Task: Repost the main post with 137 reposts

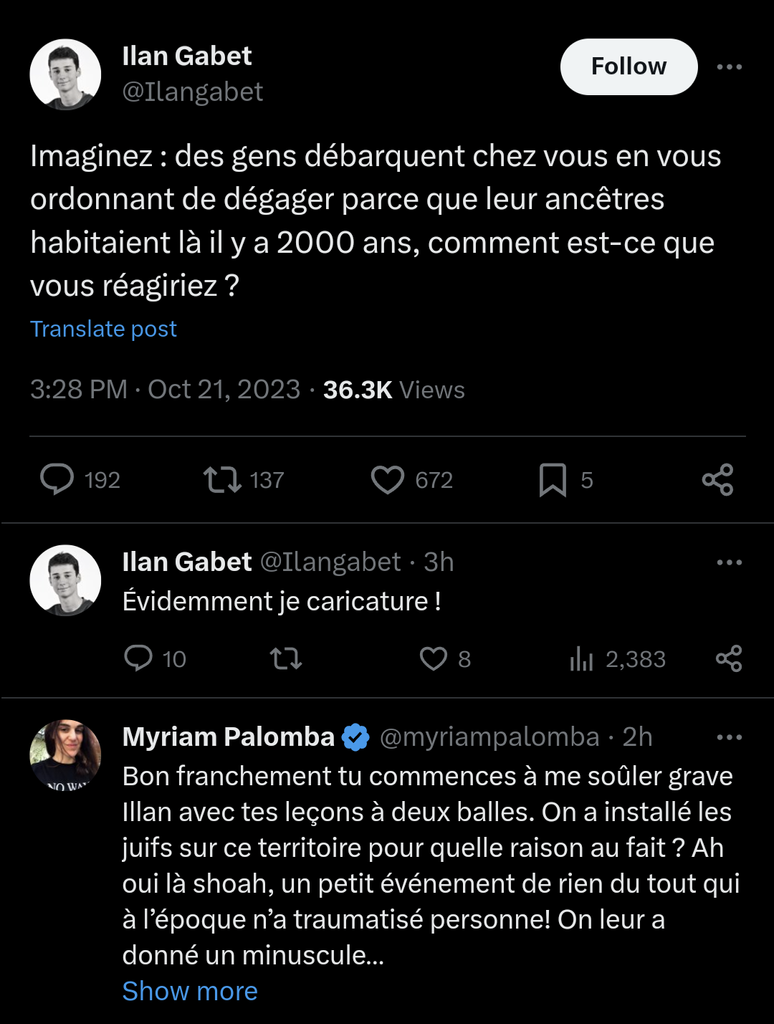Action: pos(221,480)
